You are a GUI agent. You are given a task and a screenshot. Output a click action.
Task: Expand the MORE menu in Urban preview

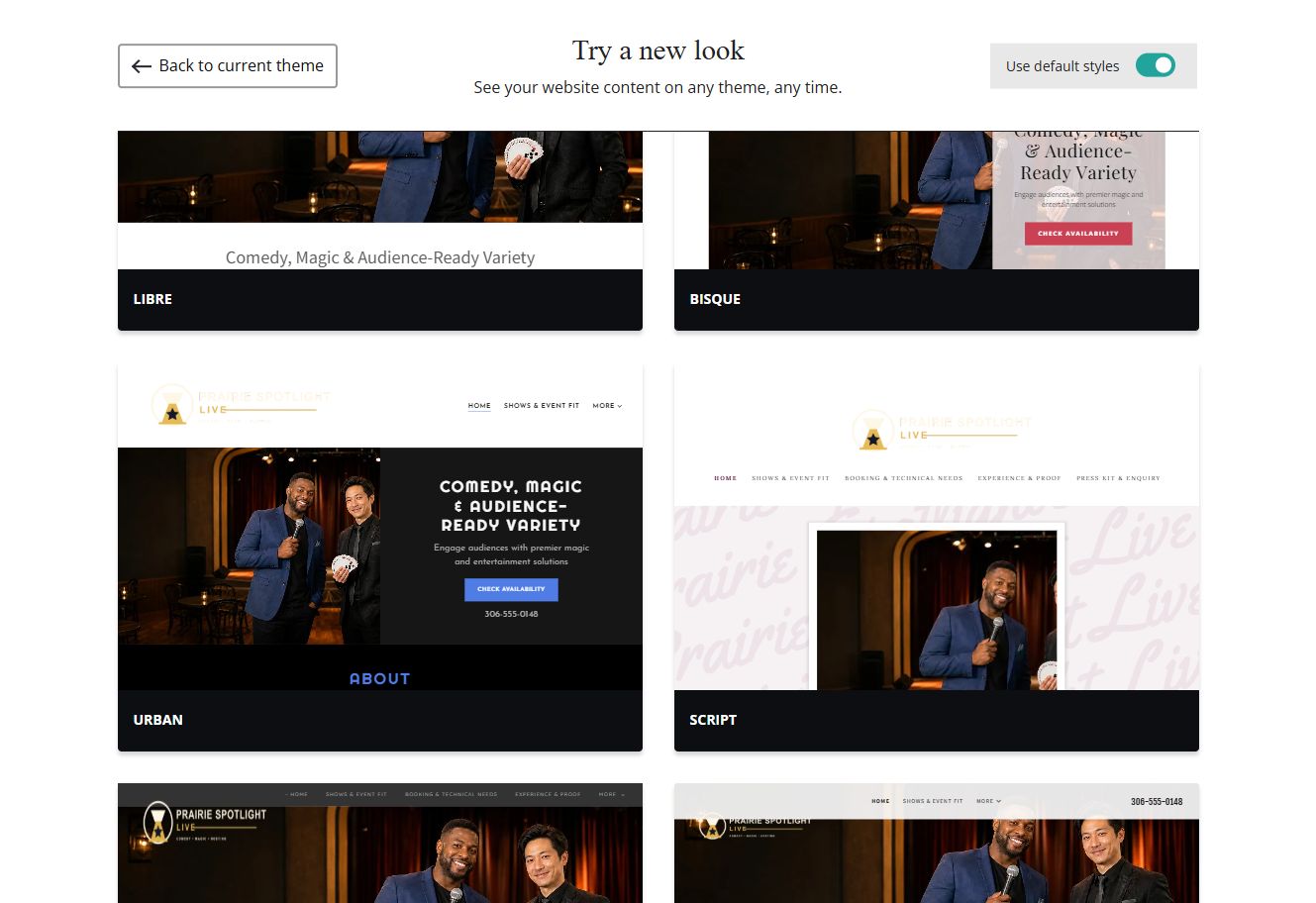[607, 406]
